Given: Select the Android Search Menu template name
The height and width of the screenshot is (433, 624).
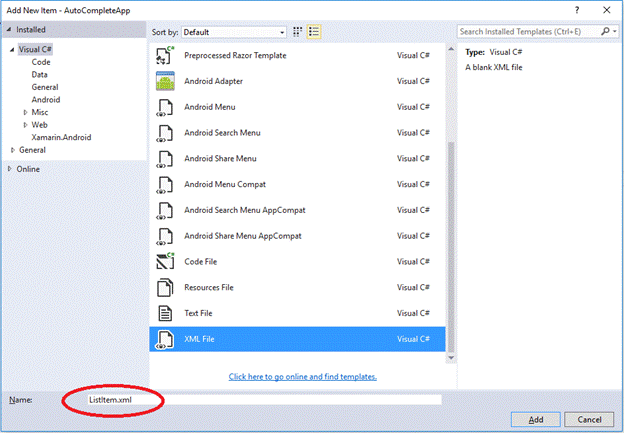Looking at the screenshot, I should (x=222, y=133).
